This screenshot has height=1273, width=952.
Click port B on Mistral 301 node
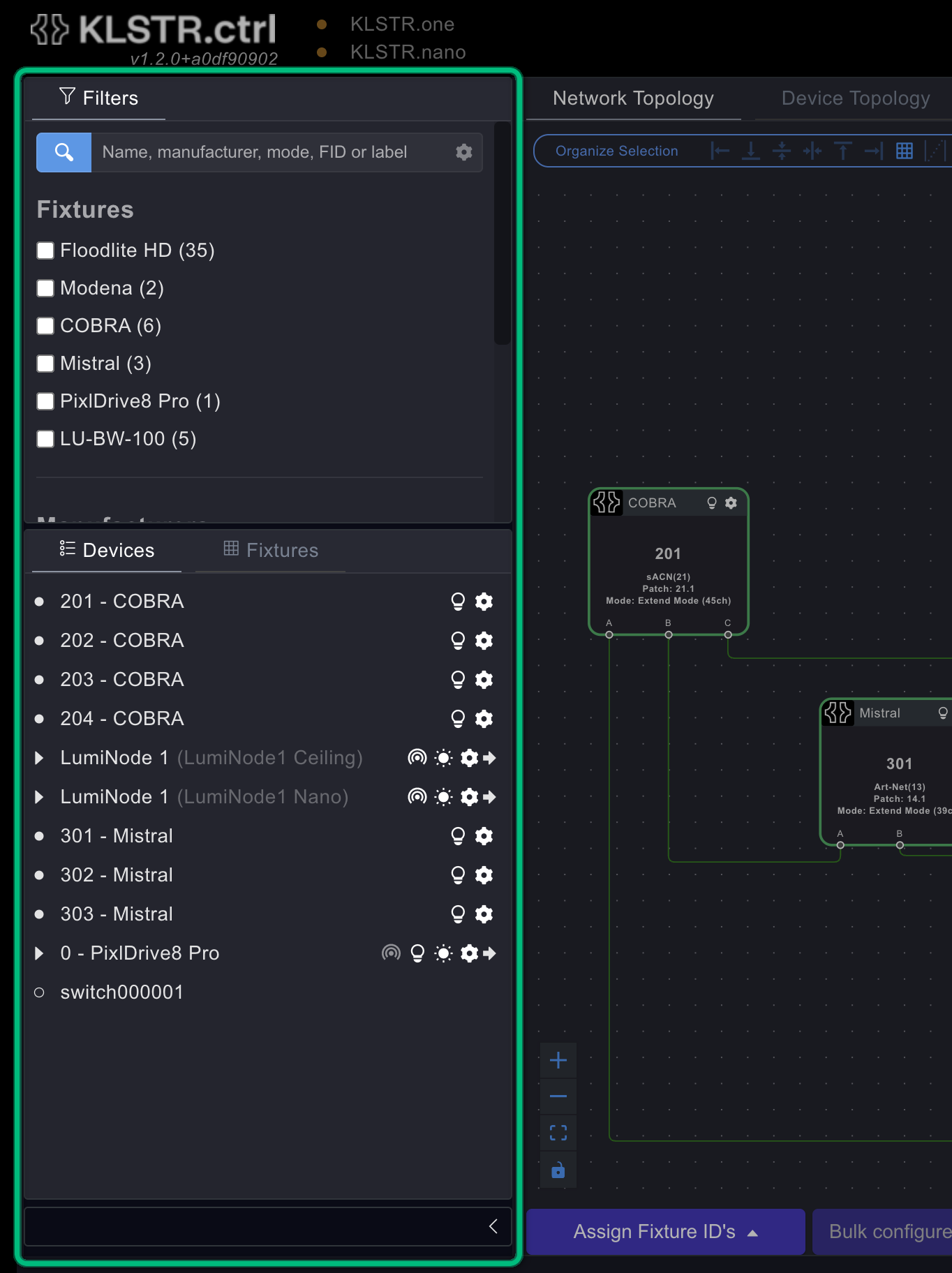900,844
